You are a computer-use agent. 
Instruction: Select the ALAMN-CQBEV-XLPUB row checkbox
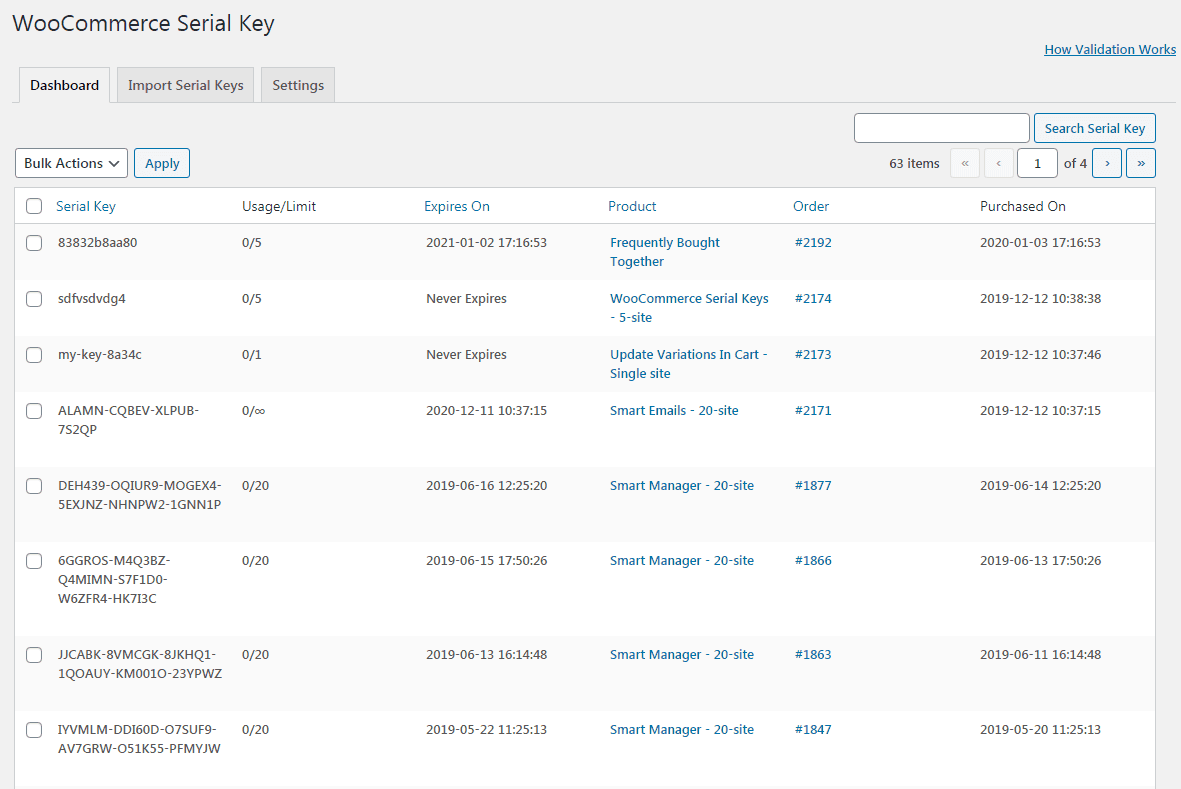pyautogui.click(x=34, y=411)
